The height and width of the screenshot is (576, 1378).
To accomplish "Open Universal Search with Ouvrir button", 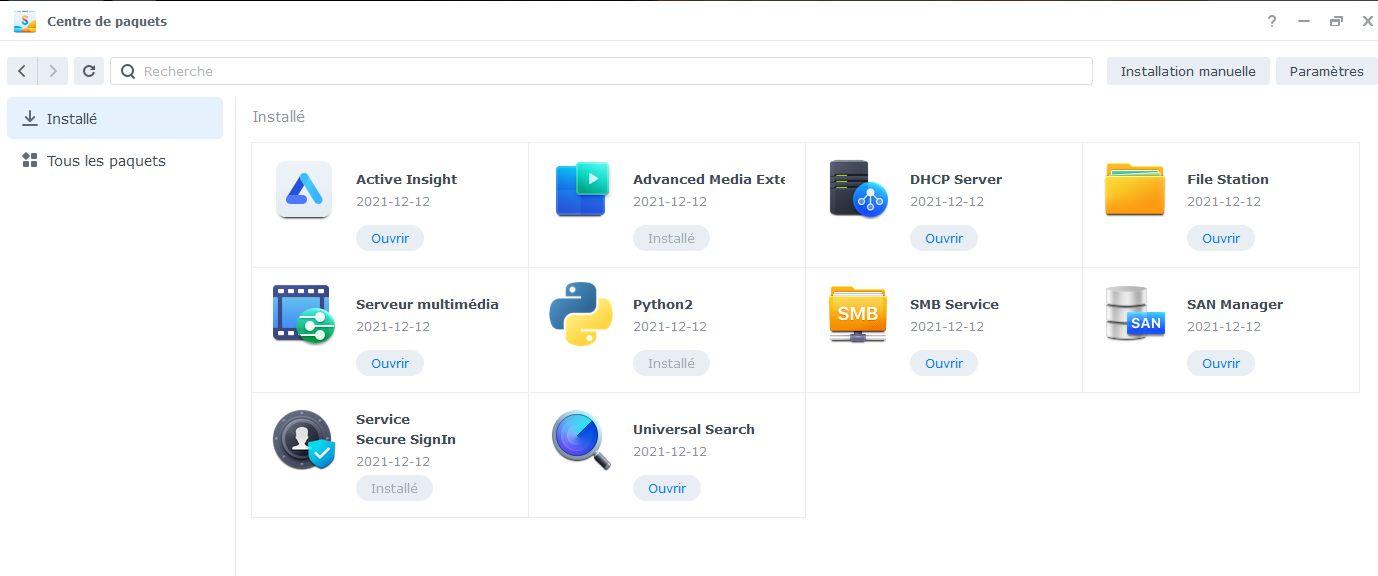I will (667, 488).
